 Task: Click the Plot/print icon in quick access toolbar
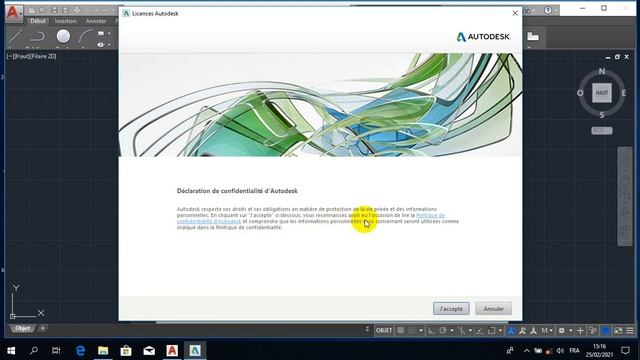77,10
